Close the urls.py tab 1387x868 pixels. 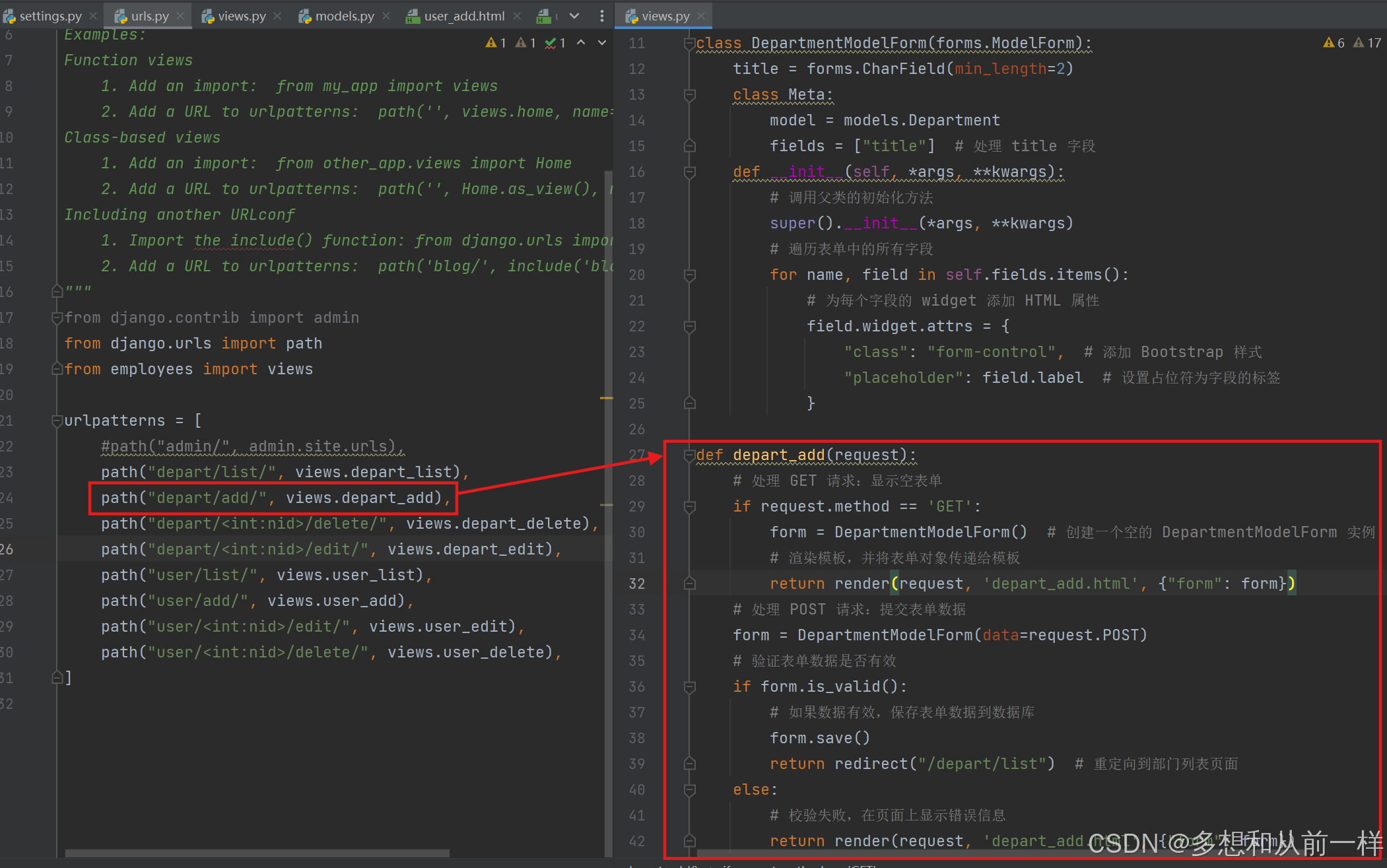[x=180, y=16]
